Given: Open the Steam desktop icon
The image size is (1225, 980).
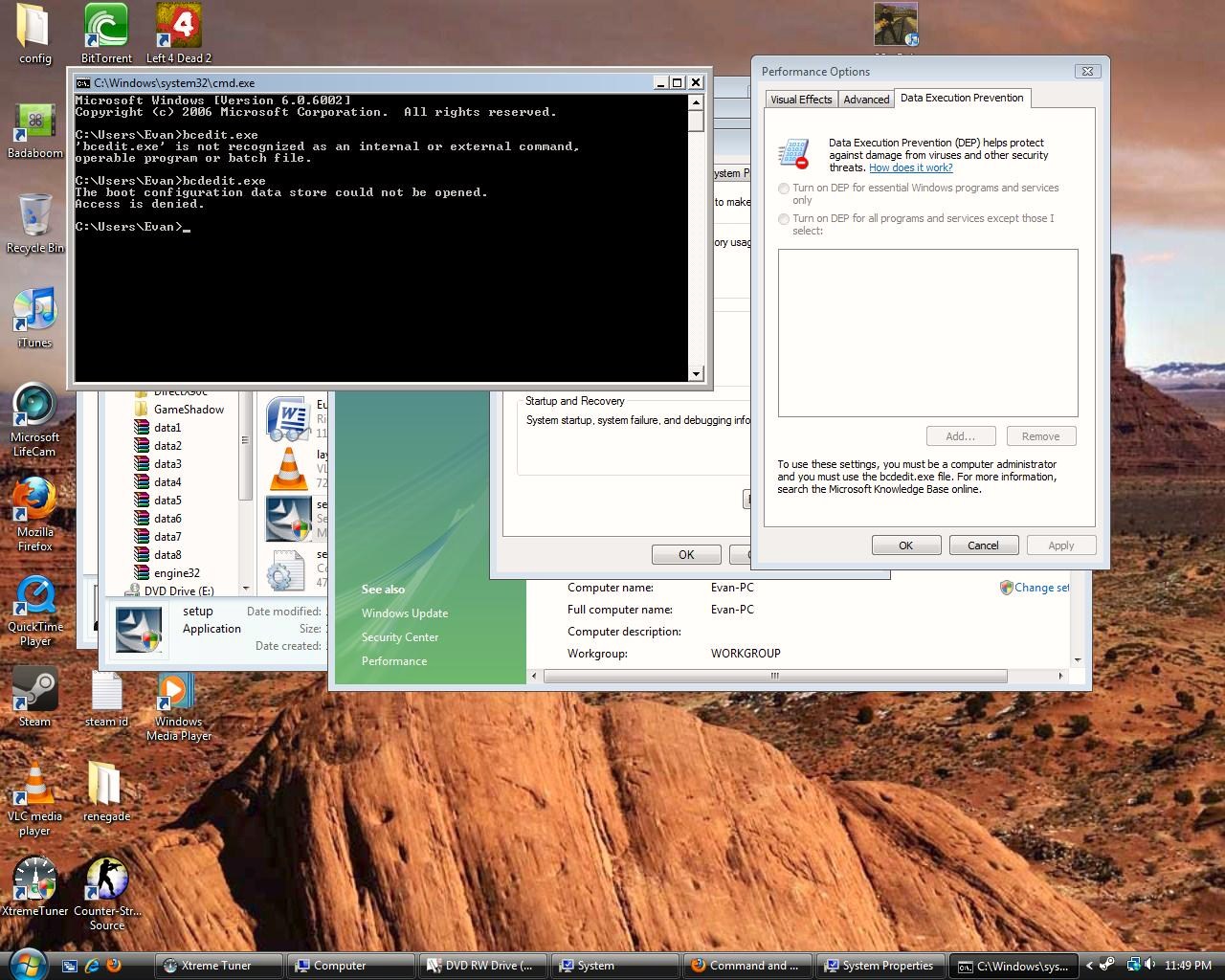Looking at the screenshot, I should click(34, 690).
